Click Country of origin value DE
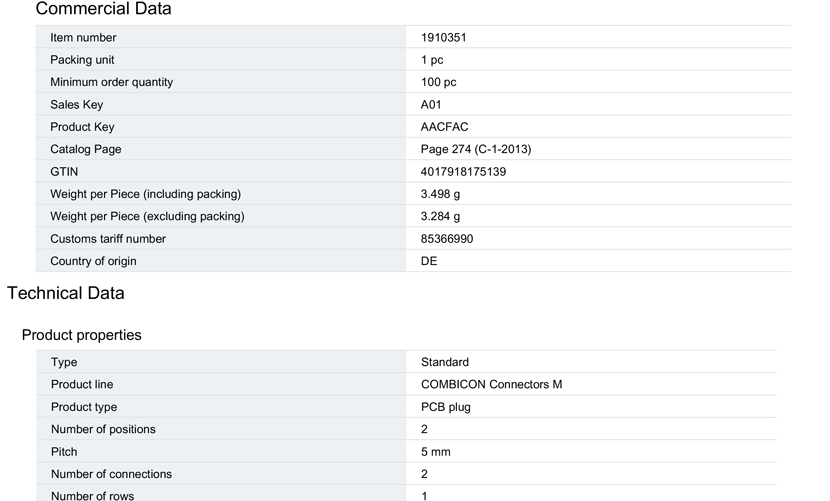The image size is (830, 501). (429, 261)
